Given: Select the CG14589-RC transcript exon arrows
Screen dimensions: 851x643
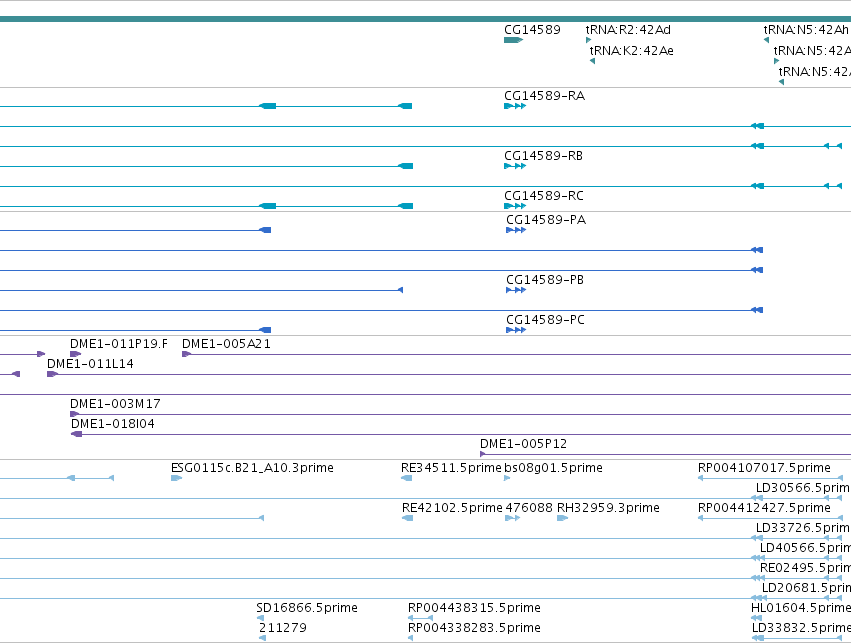Looking at the screenshot, I should [x=515, y=206].
